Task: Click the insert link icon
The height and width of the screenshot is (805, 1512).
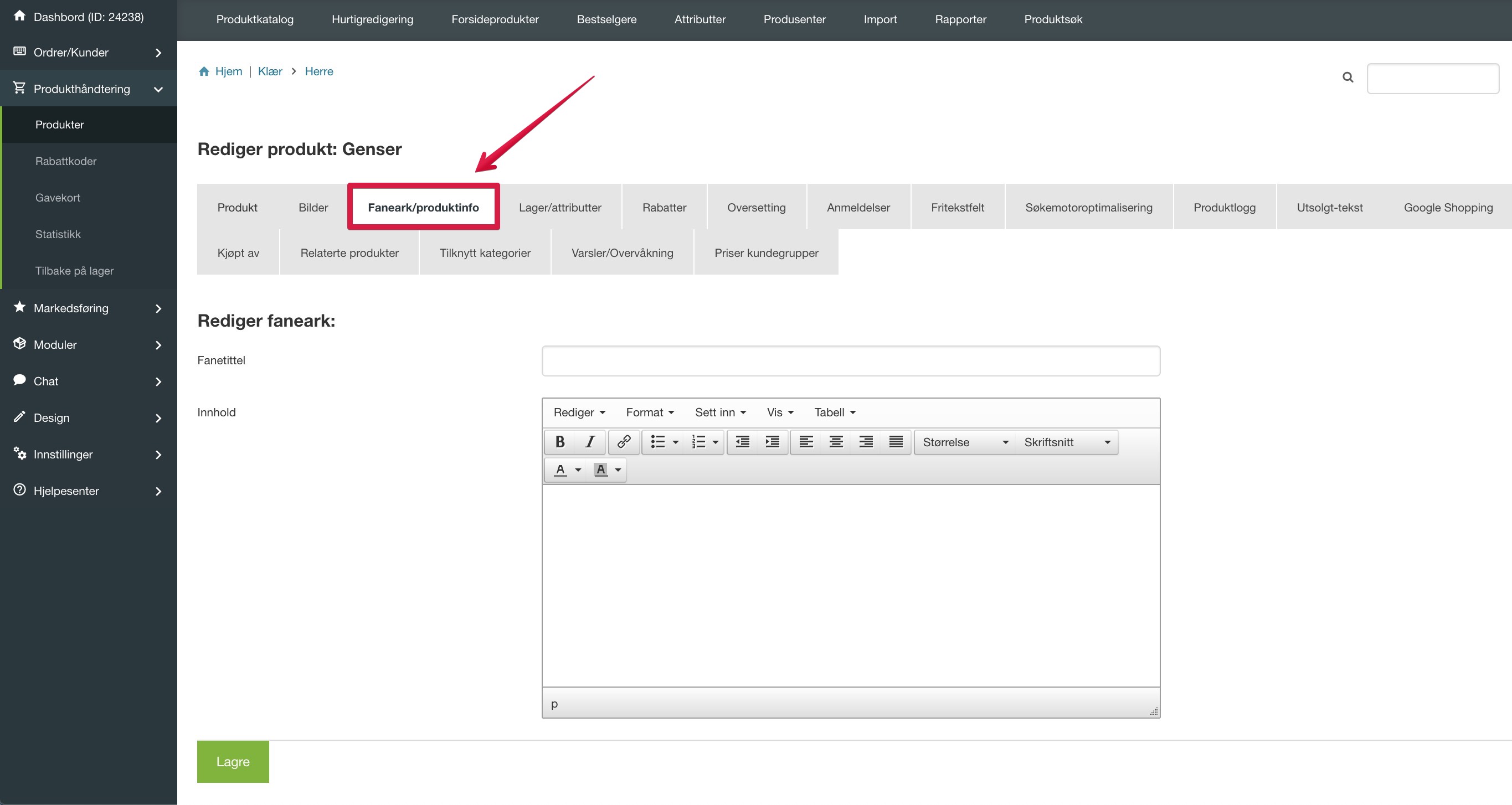Action: click(624, 442)
